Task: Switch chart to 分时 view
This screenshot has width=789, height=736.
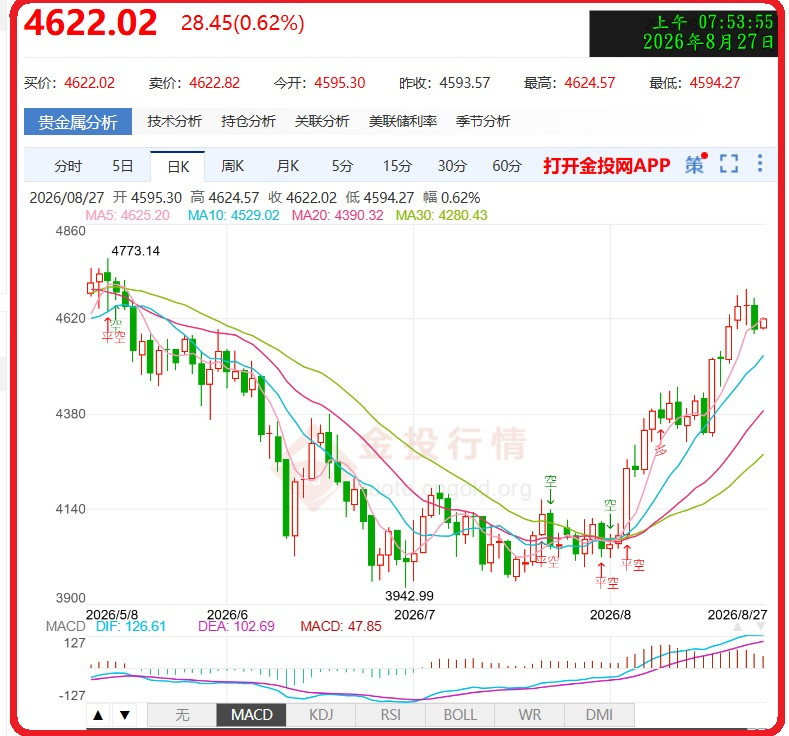Action: click(x=68, y=166)
